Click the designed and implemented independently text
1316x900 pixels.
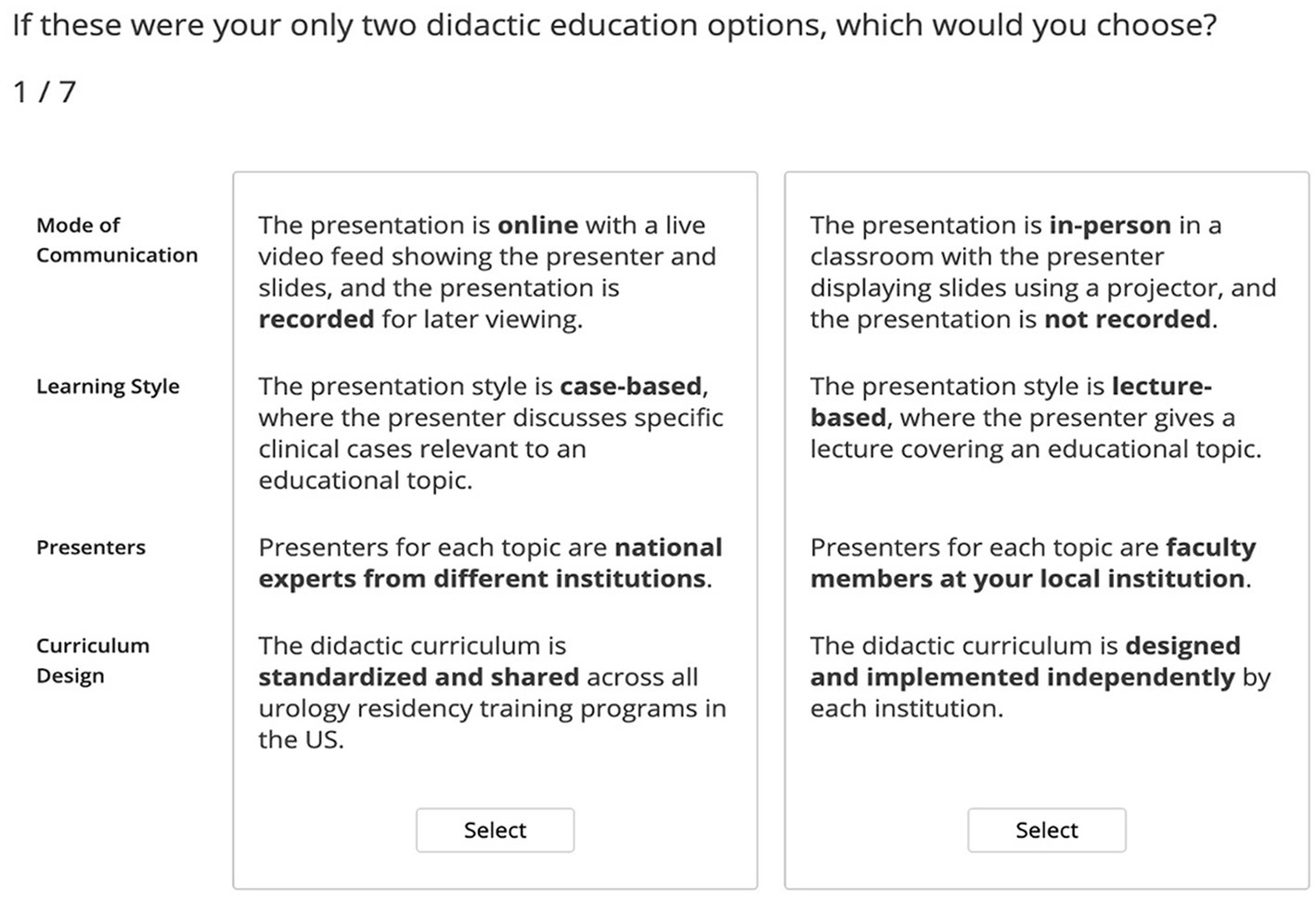[x=1040, y=676]
